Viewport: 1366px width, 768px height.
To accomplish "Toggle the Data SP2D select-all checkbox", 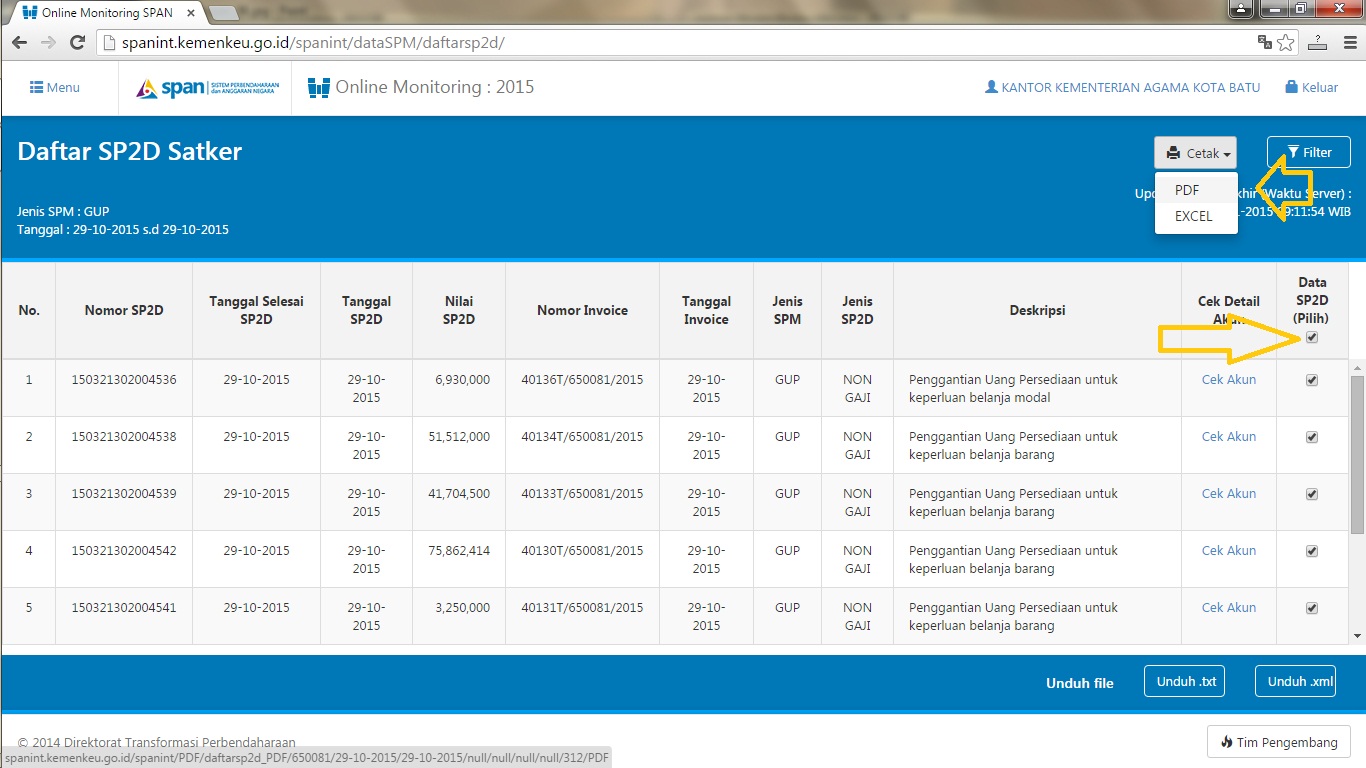I will click(x=1311, y=338).
